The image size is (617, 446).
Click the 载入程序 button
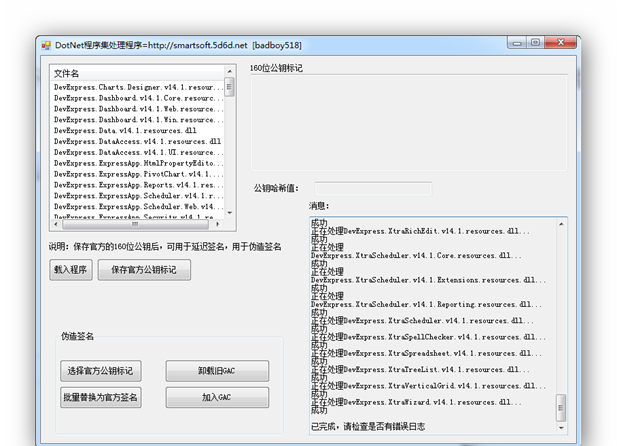pos(71,270)
